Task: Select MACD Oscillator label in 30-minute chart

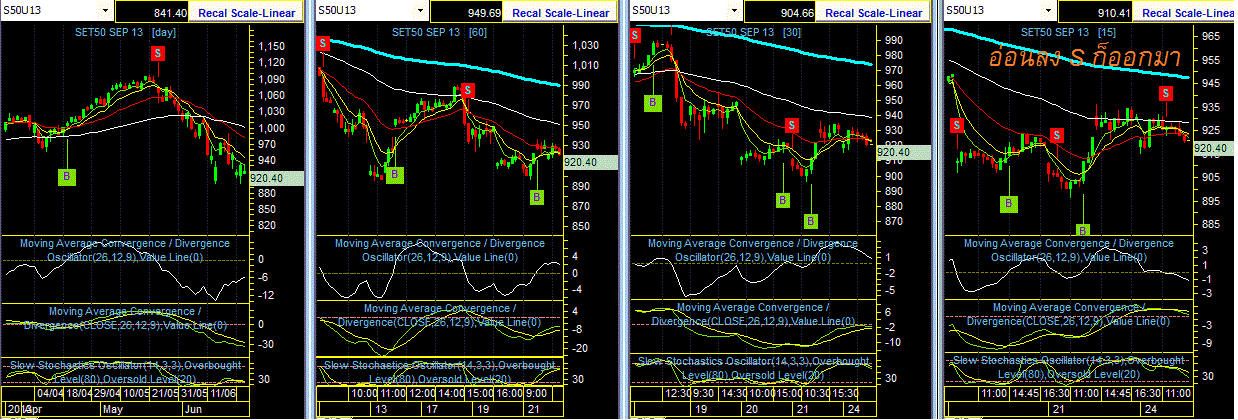Action: tap(753, 250)
